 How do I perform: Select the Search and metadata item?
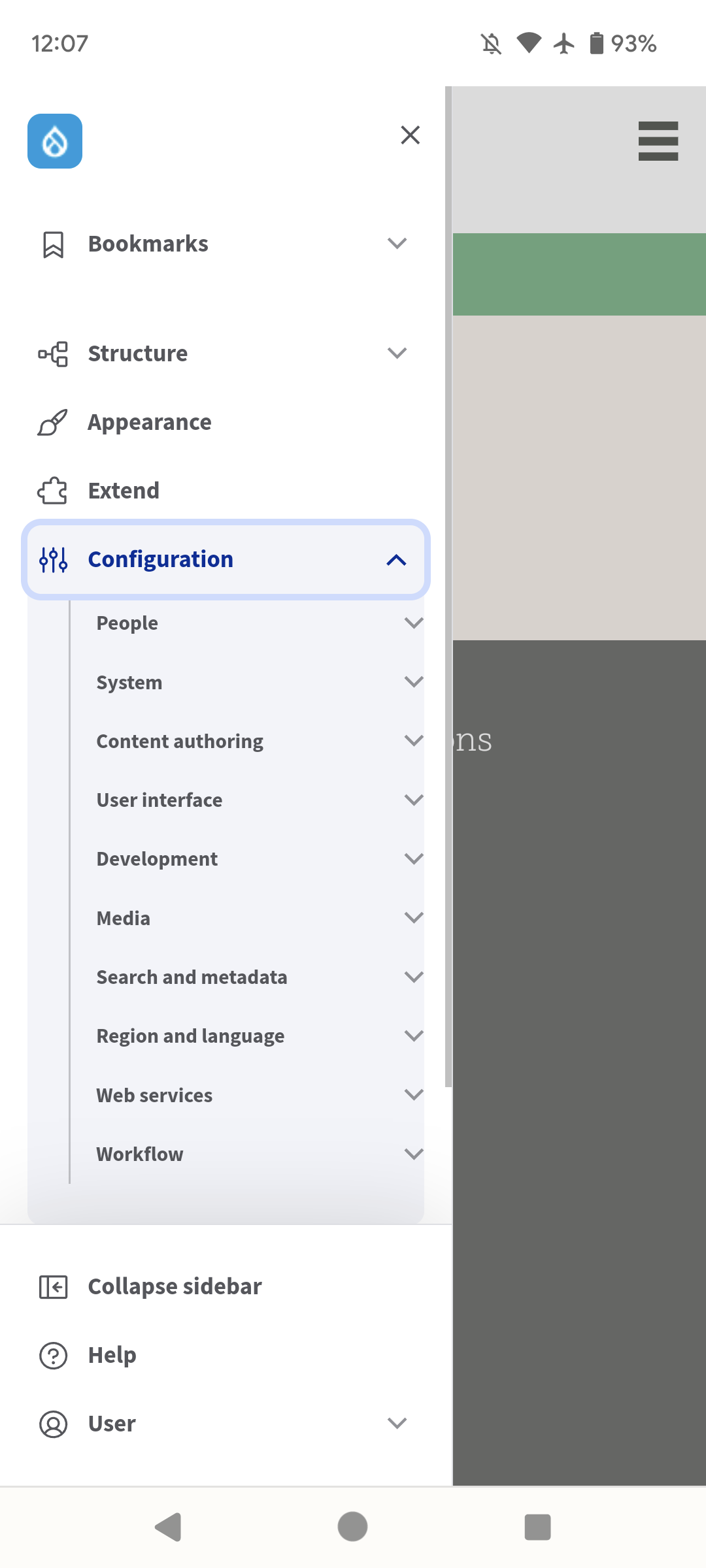(192, 977)
